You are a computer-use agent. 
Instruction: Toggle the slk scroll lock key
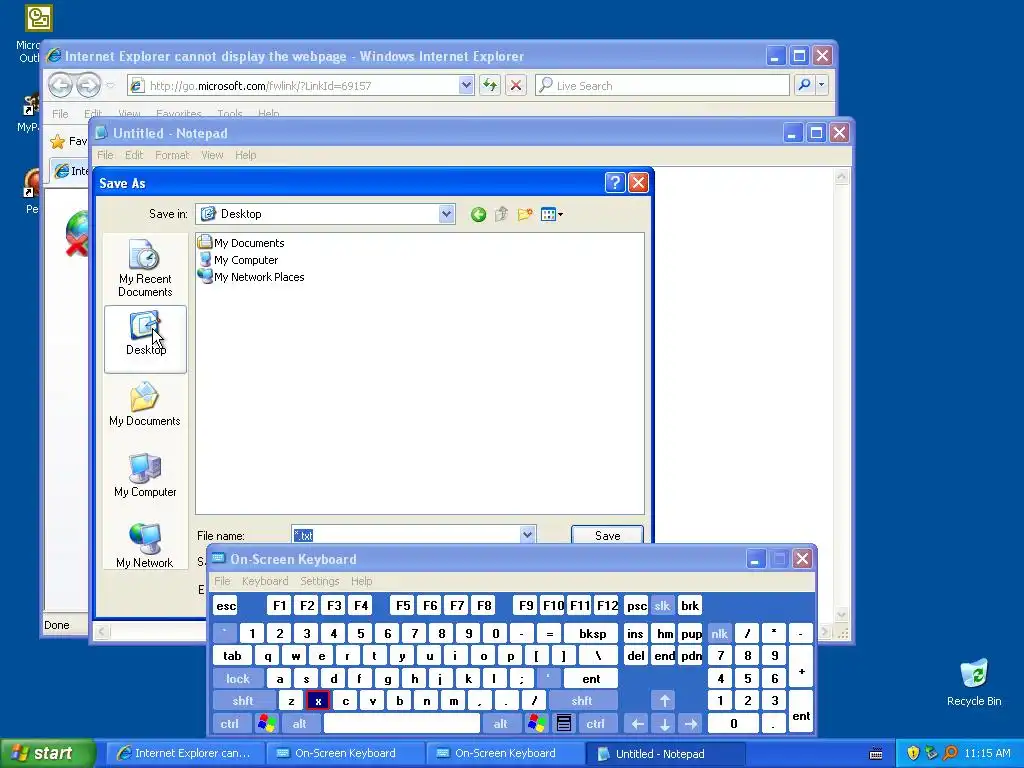point(662,605)
